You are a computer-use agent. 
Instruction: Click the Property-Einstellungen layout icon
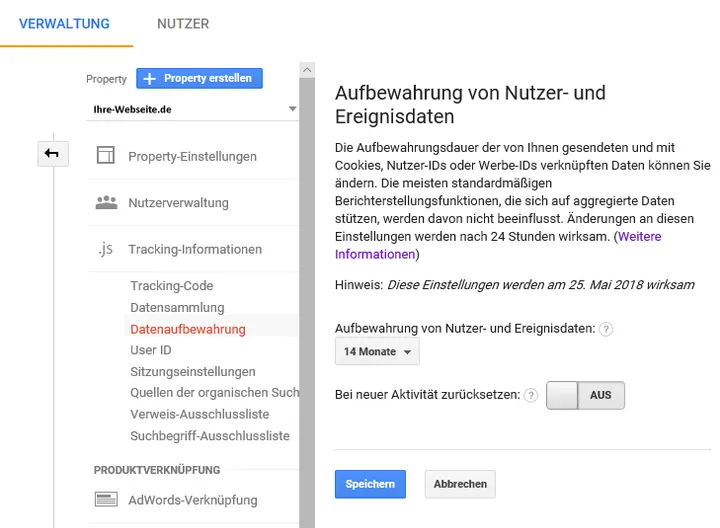[x=106, y=155]
